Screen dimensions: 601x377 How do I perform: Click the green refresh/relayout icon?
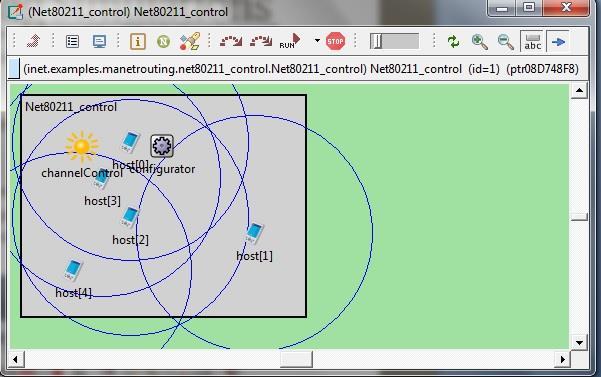click(x=453, y=41)
